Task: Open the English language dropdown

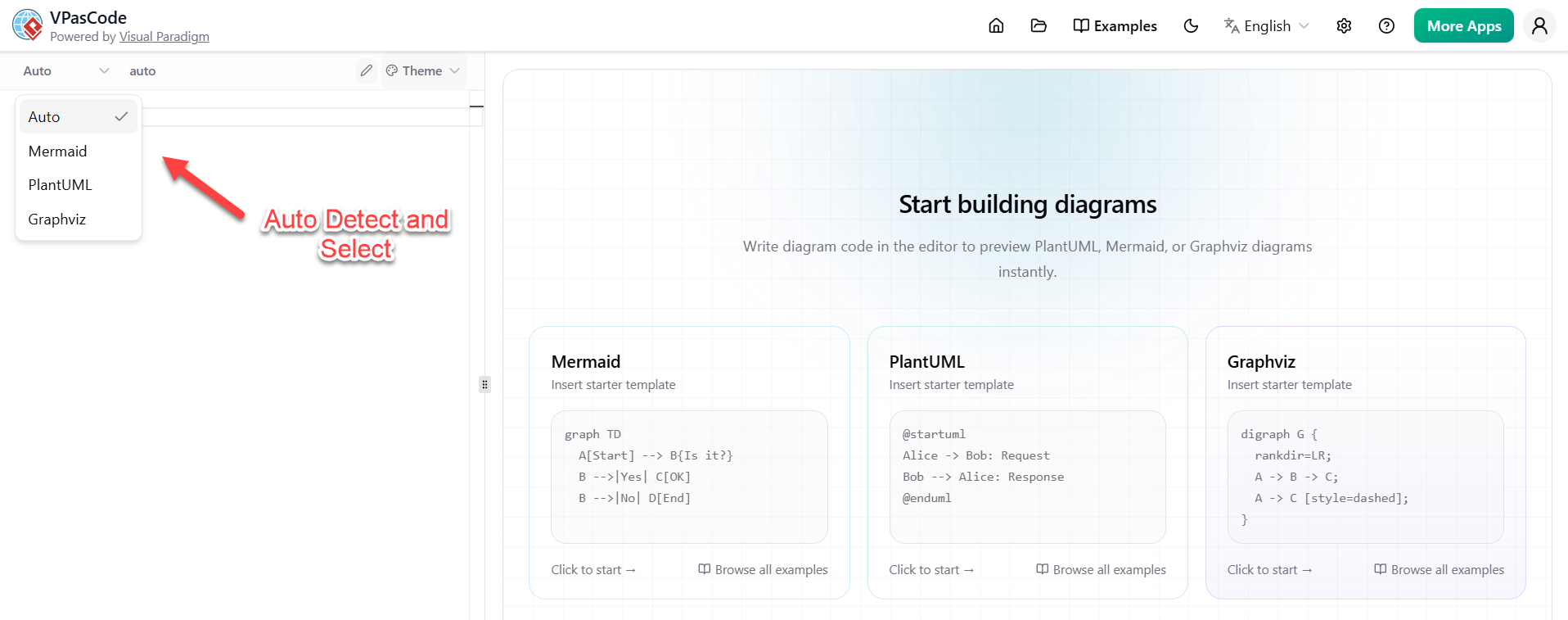Action: click(x=1267, y=26)
